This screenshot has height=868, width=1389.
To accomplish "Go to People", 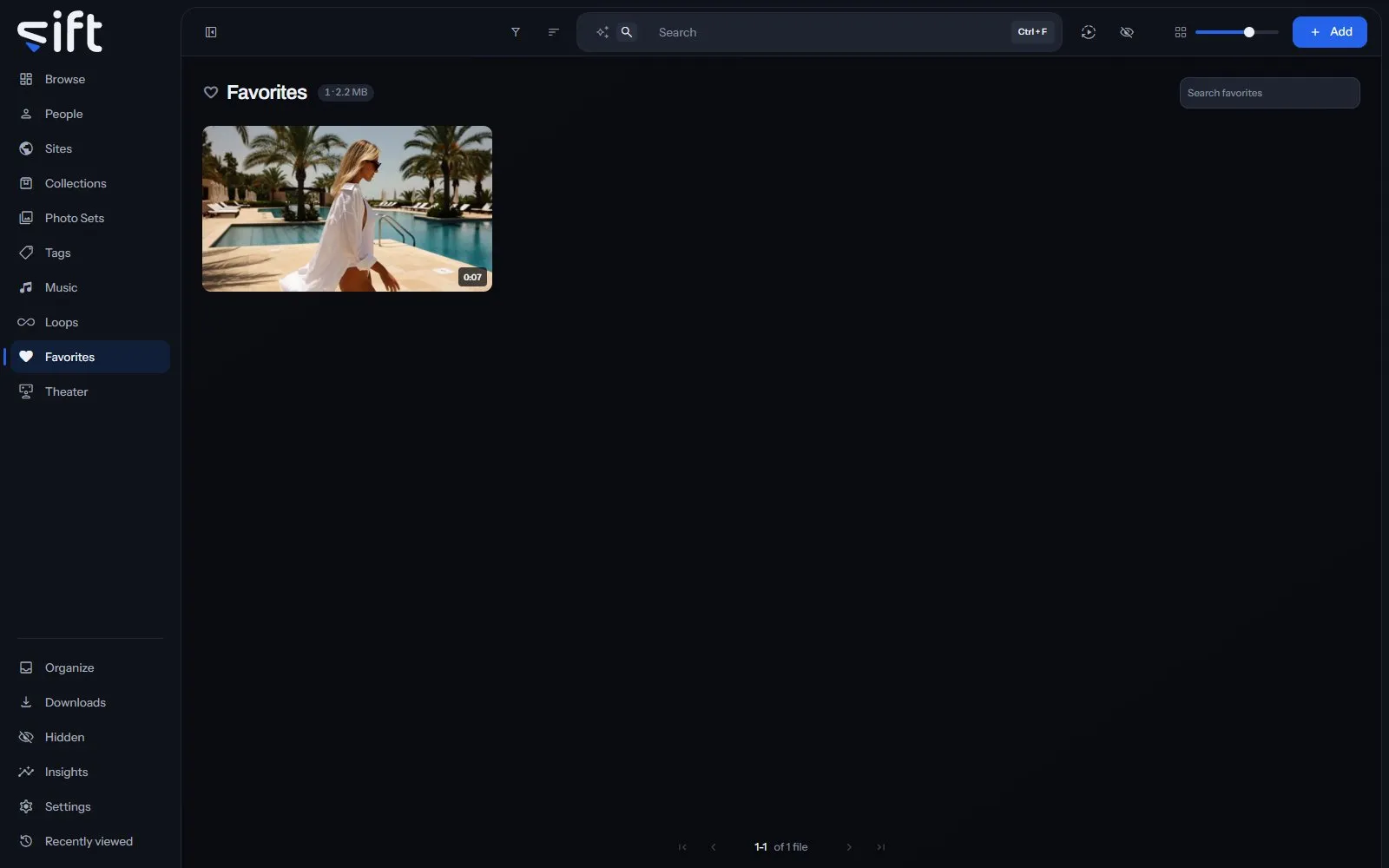I will 90,114.
